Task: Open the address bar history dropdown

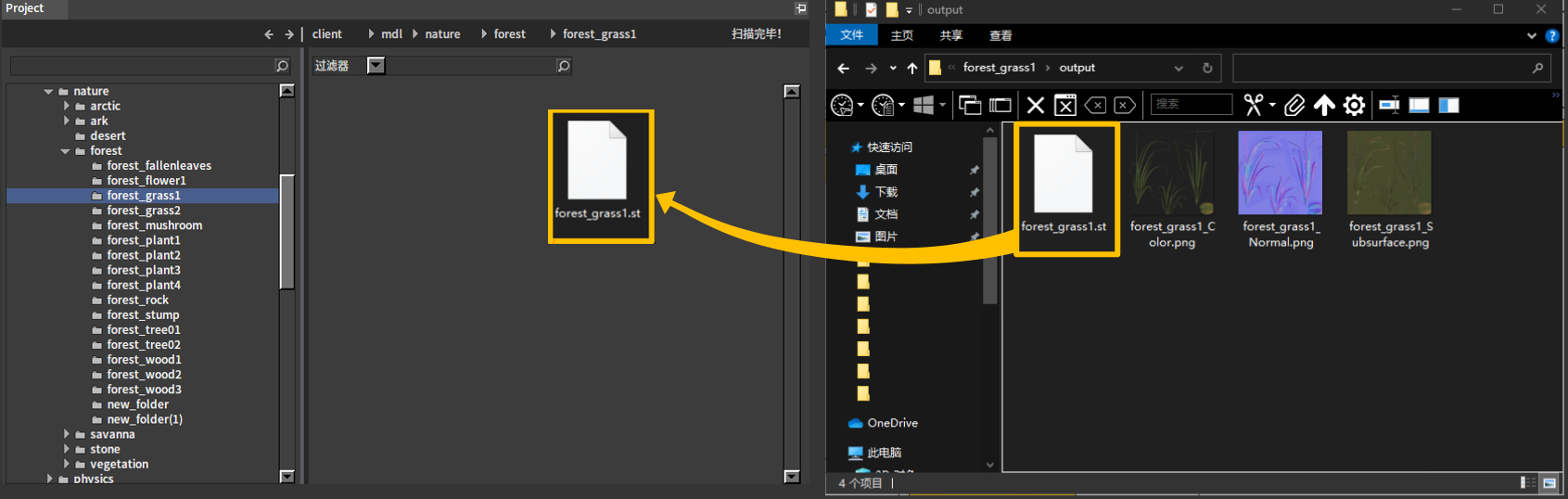Action: click(1178, 68)
